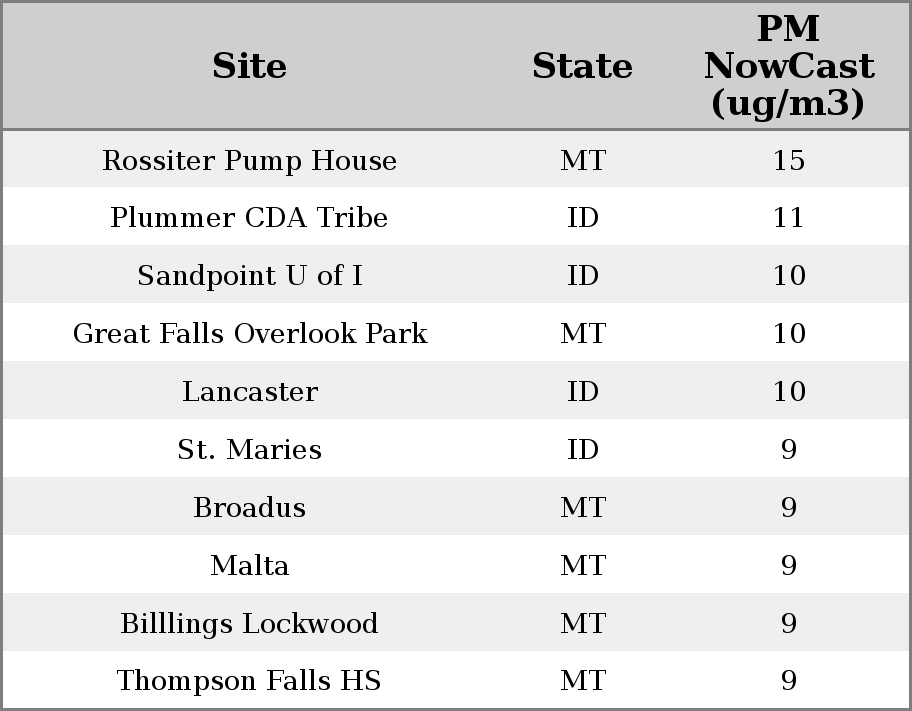Viewport: 912px width, 711px height.
Task: Click Plummer CDA Tribe NowCast value 11
Action: 788,218
